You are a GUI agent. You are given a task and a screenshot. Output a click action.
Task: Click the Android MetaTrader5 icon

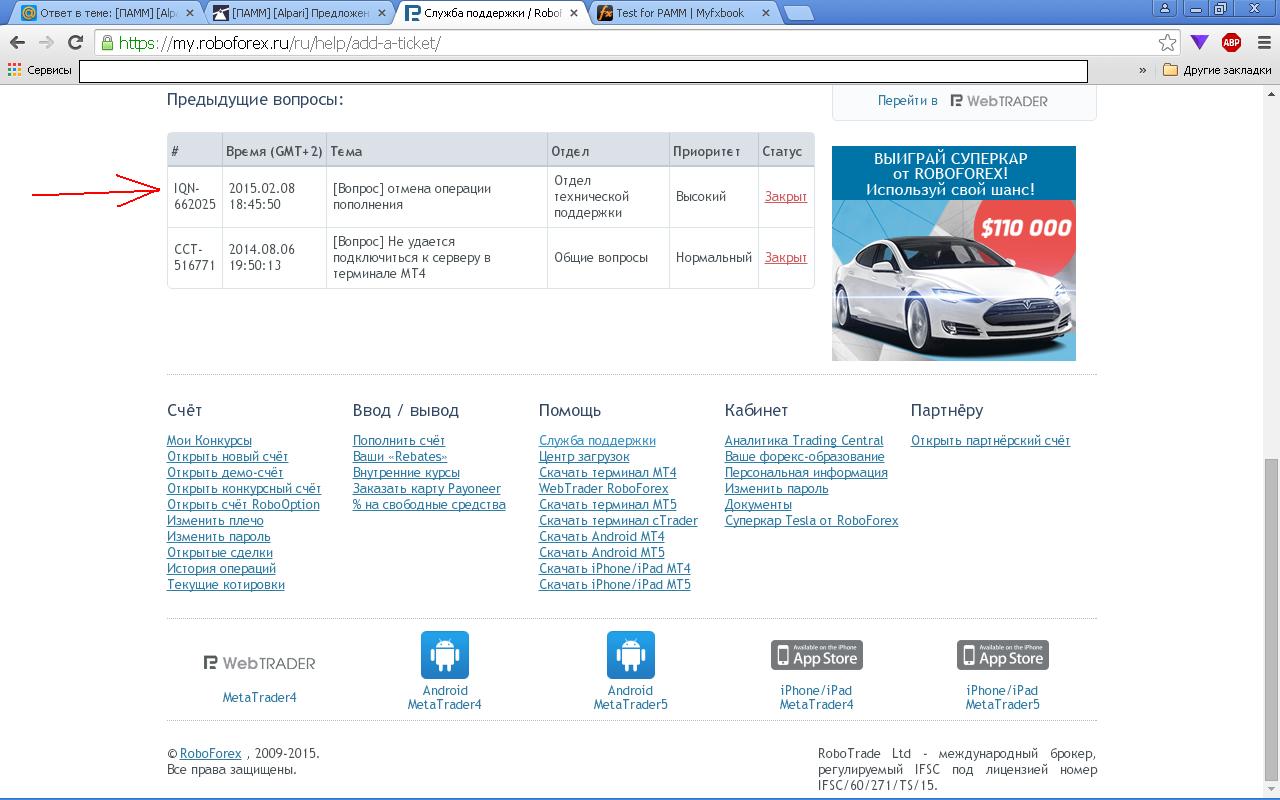point(631,655)
